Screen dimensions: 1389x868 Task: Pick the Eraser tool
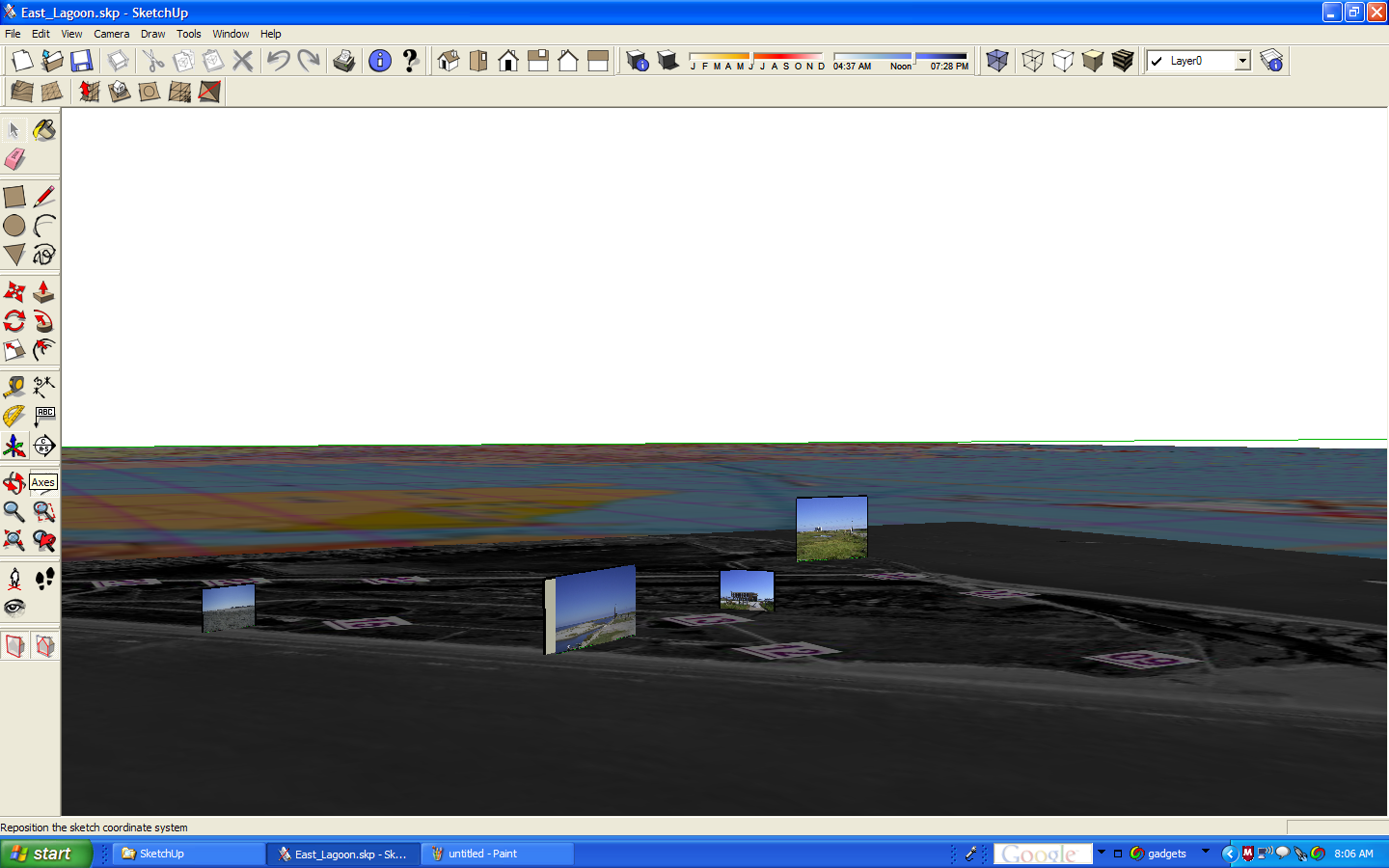(14, 159)
